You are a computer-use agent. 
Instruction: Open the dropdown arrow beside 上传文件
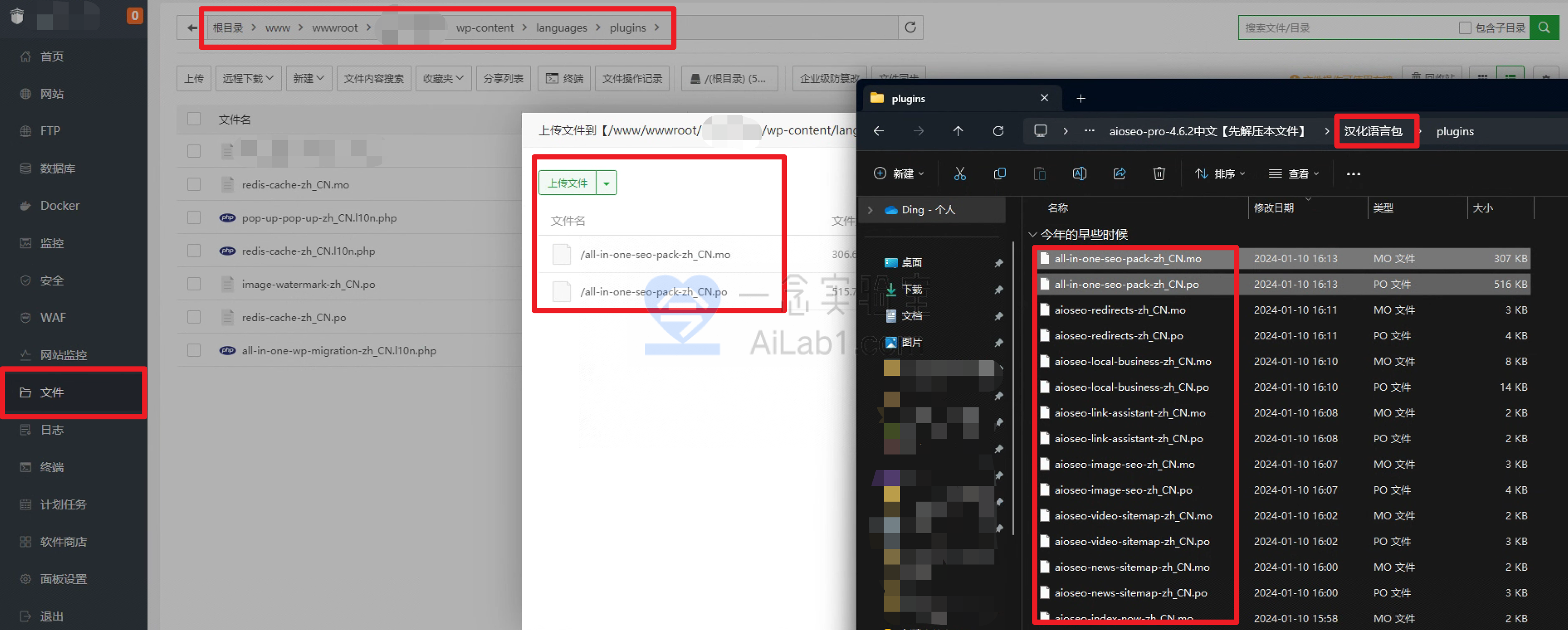606,183
